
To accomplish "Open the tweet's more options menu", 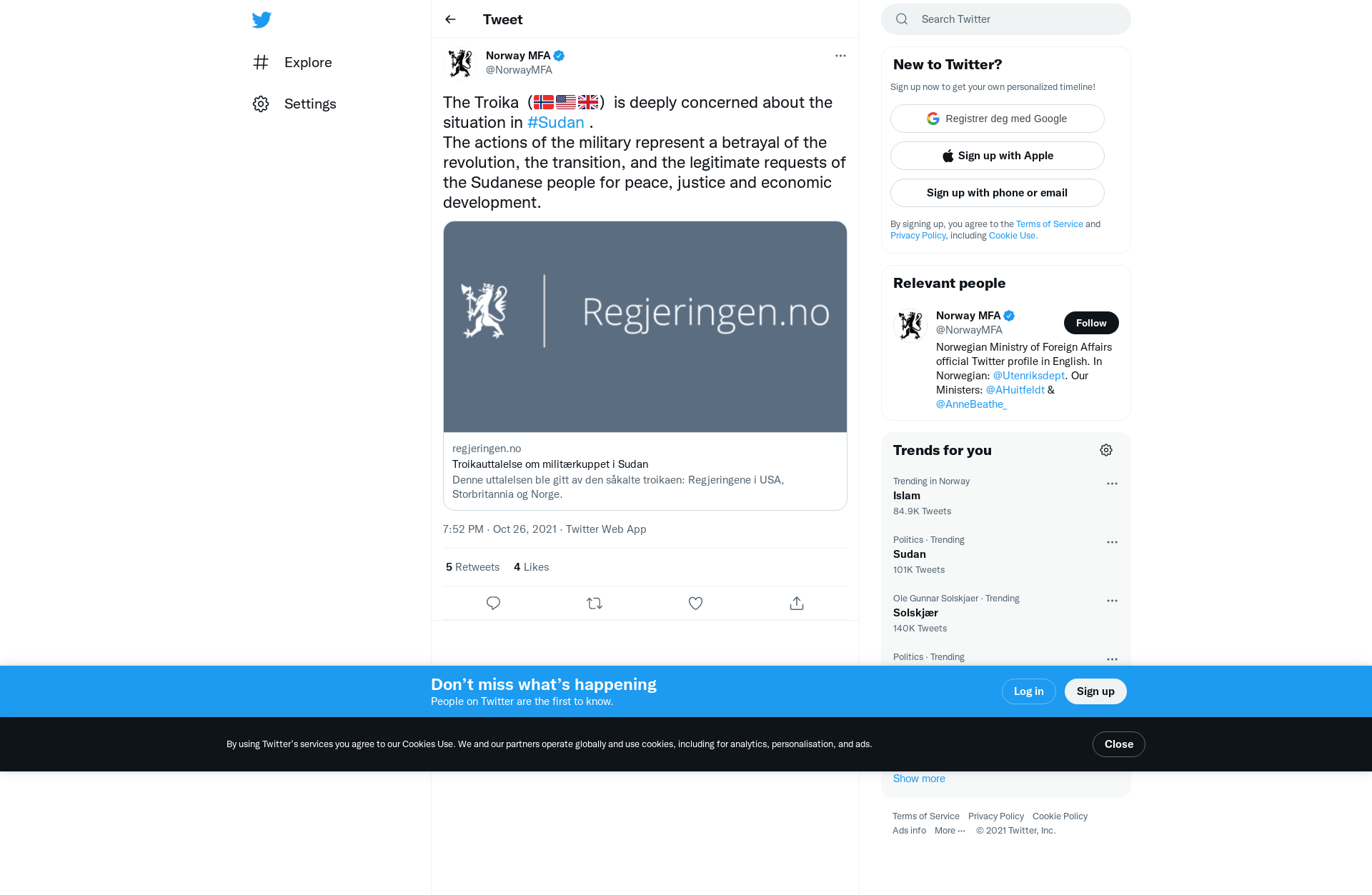I will pyautogui.click(x=840, y=56).
